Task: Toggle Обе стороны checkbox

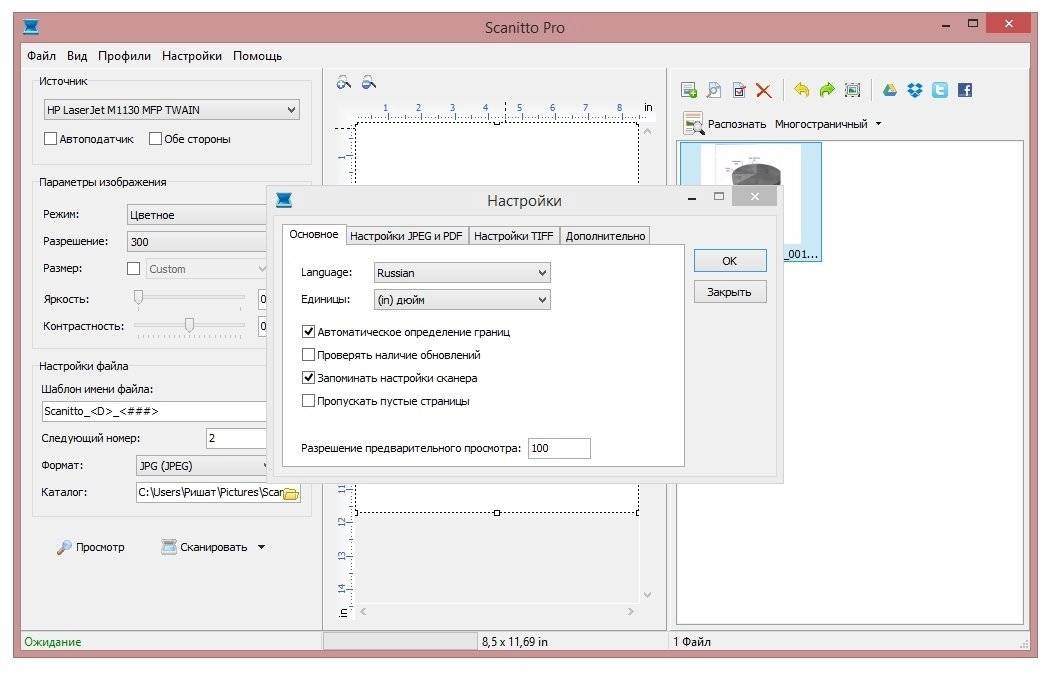Action: click(x=155, y=139)
